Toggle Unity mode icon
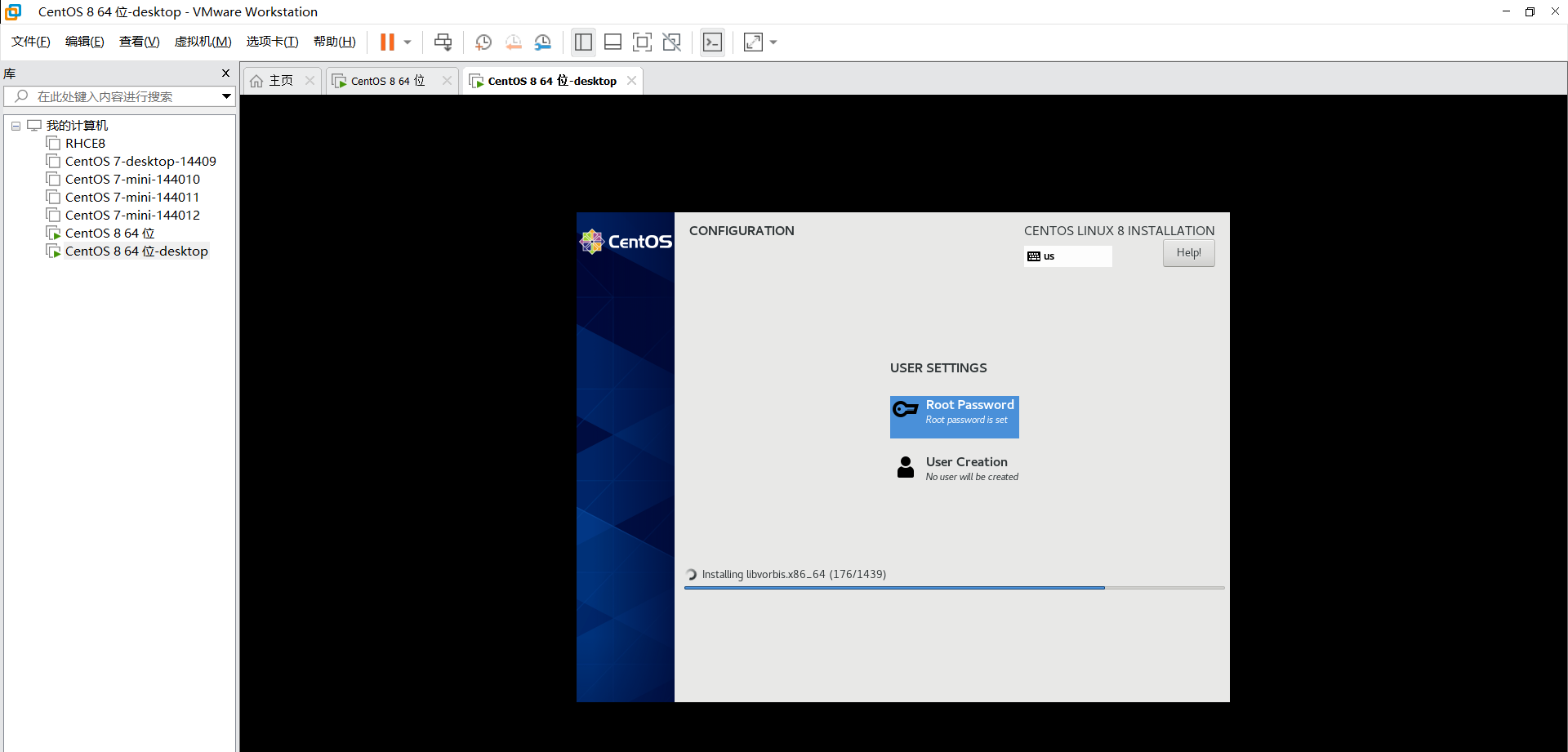1568x752 pixels. pyautogui.click(x=671, y=42)
